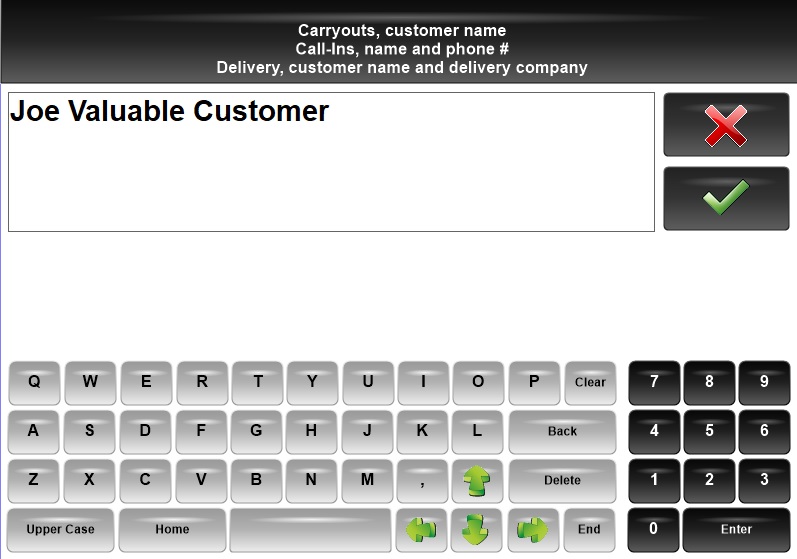Tap the Y key

click(x=313, y=383)
